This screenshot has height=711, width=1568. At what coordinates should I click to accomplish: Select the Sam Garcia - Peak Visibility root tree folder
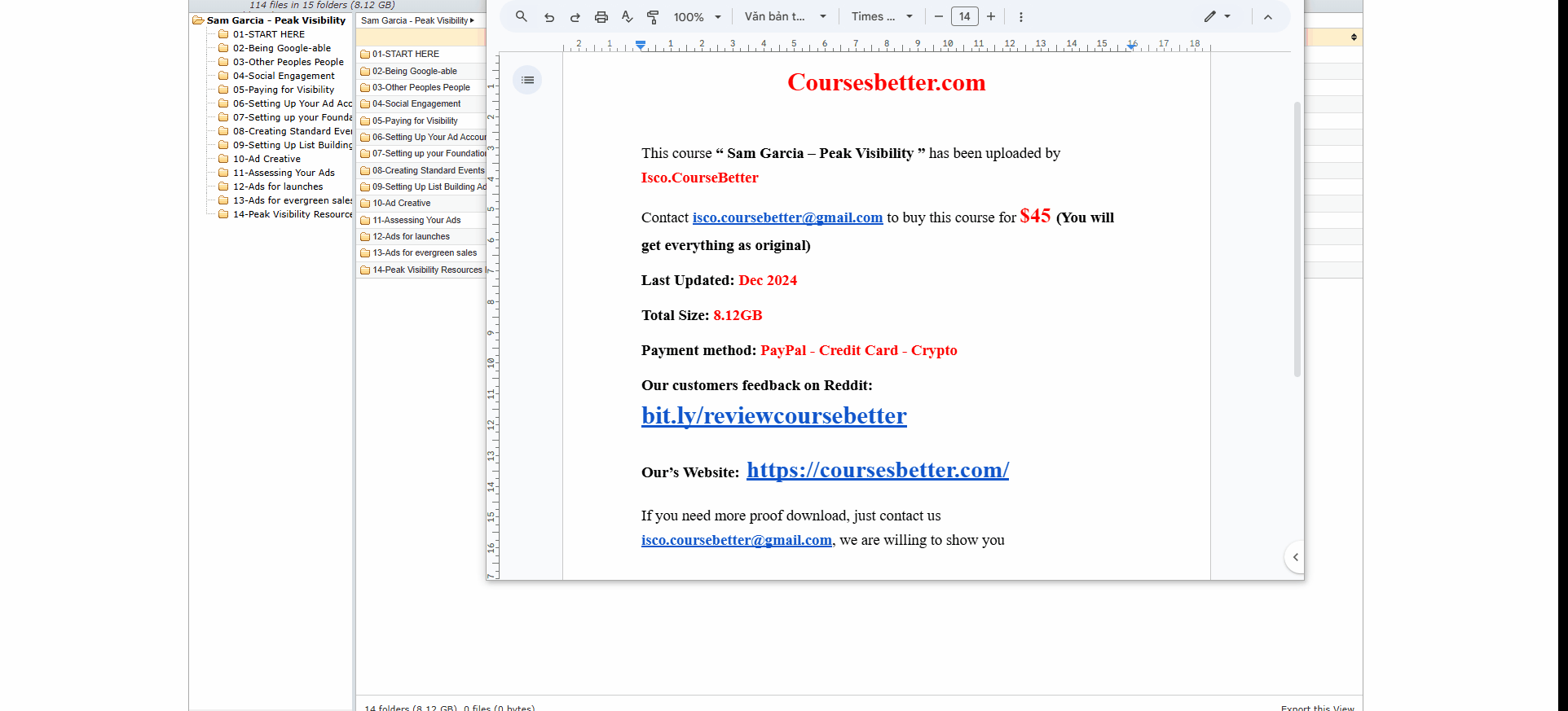coord(276,20)
